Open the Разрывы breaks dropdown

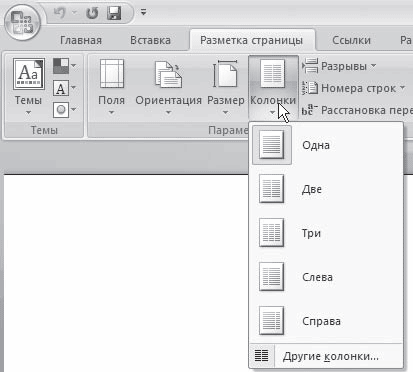339,66
